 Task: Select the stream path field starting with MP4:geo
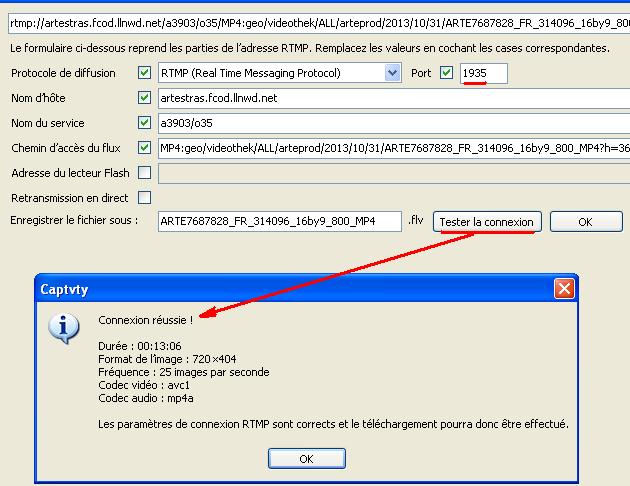tap(390, 148)
